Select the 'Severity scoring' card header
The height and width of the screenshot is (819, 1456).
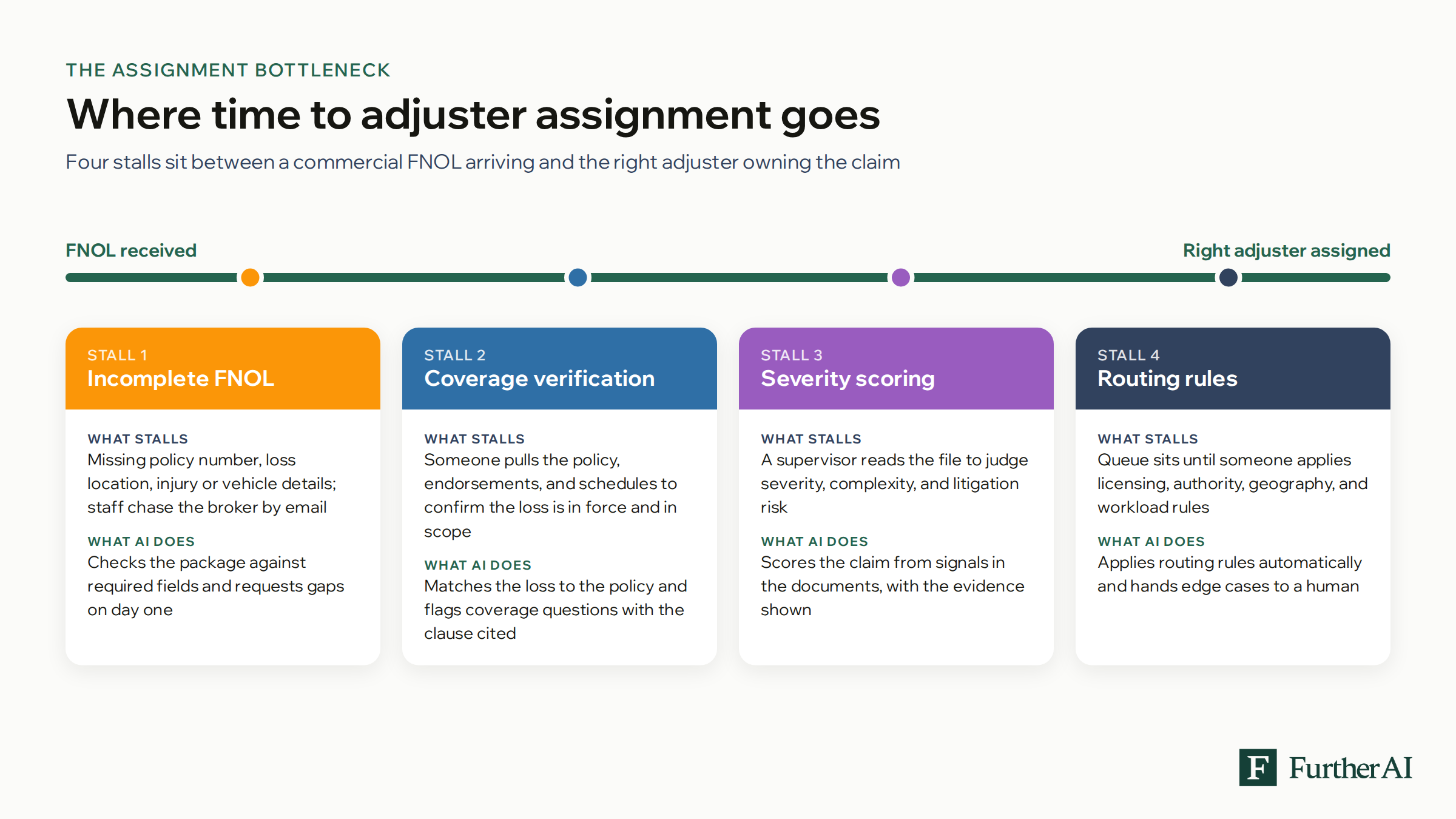coord(896,368)
